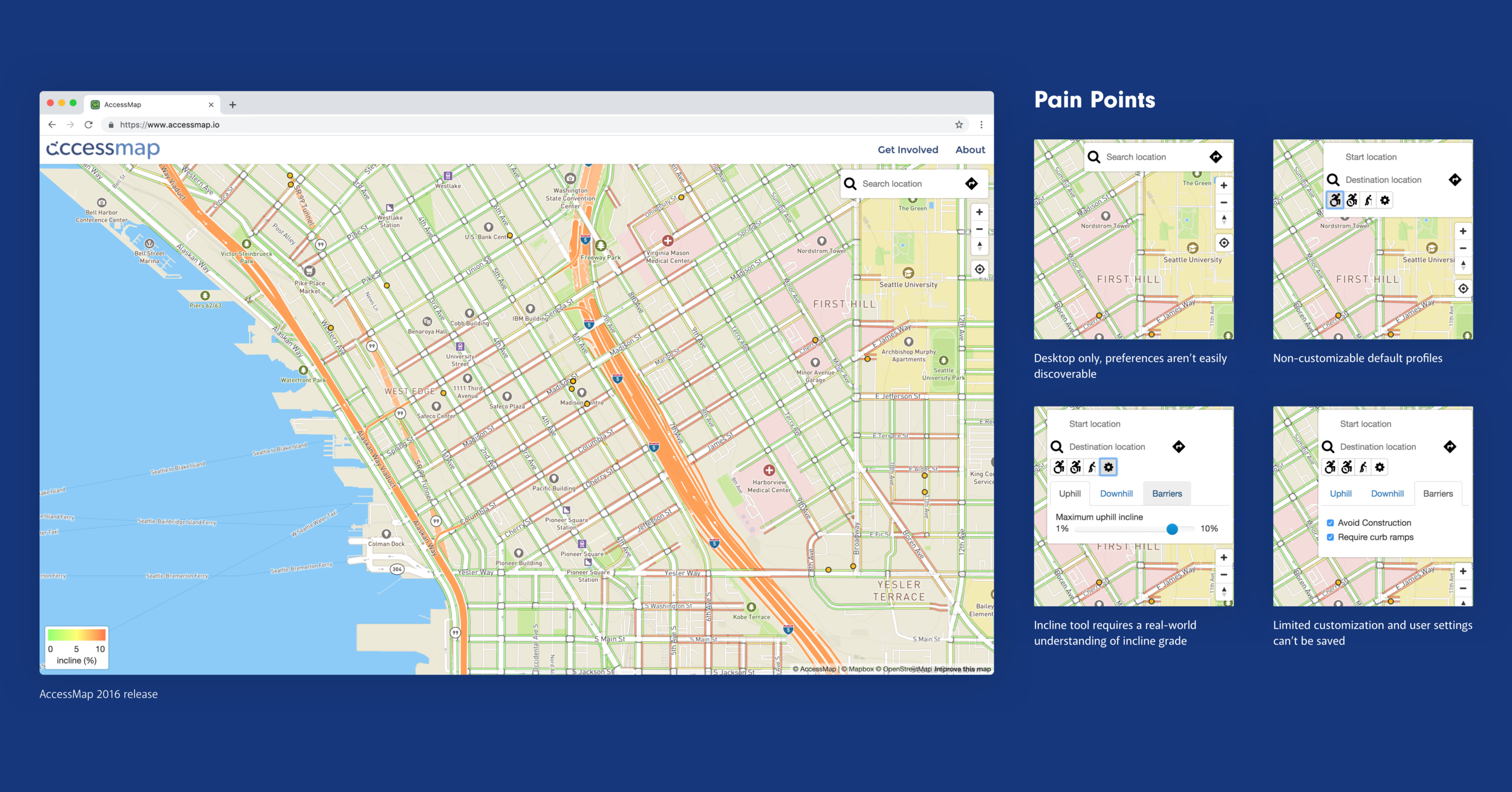Open directions via diamond icon on main map

point(972,183)
